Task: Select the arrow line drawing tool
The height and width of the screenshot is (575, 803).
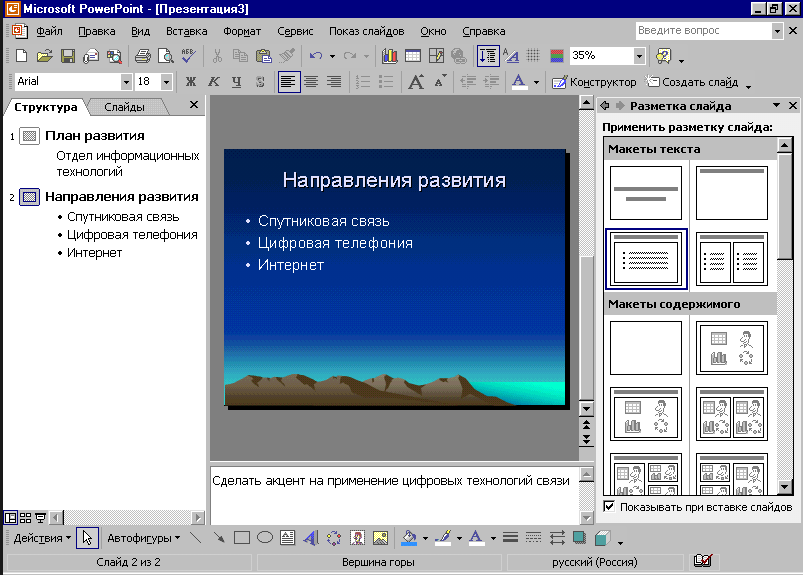Action: point(219,538)
